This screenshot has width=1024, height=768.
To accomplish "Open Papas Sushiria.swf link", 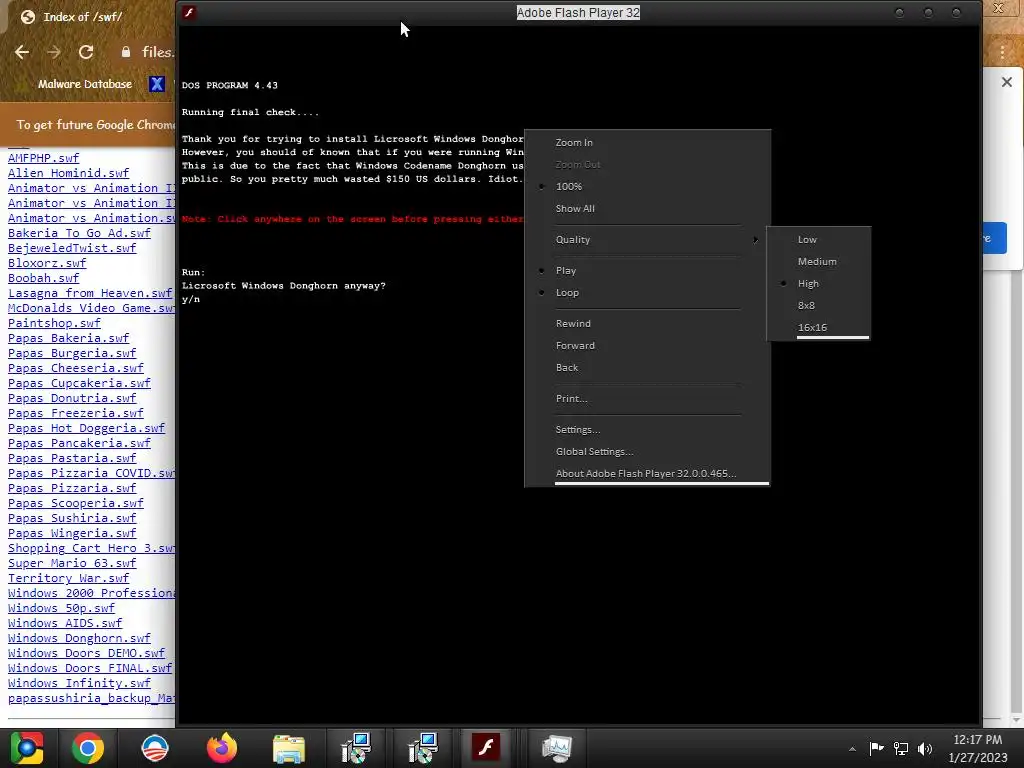I will pyautogui.click(x=72, y=518).
